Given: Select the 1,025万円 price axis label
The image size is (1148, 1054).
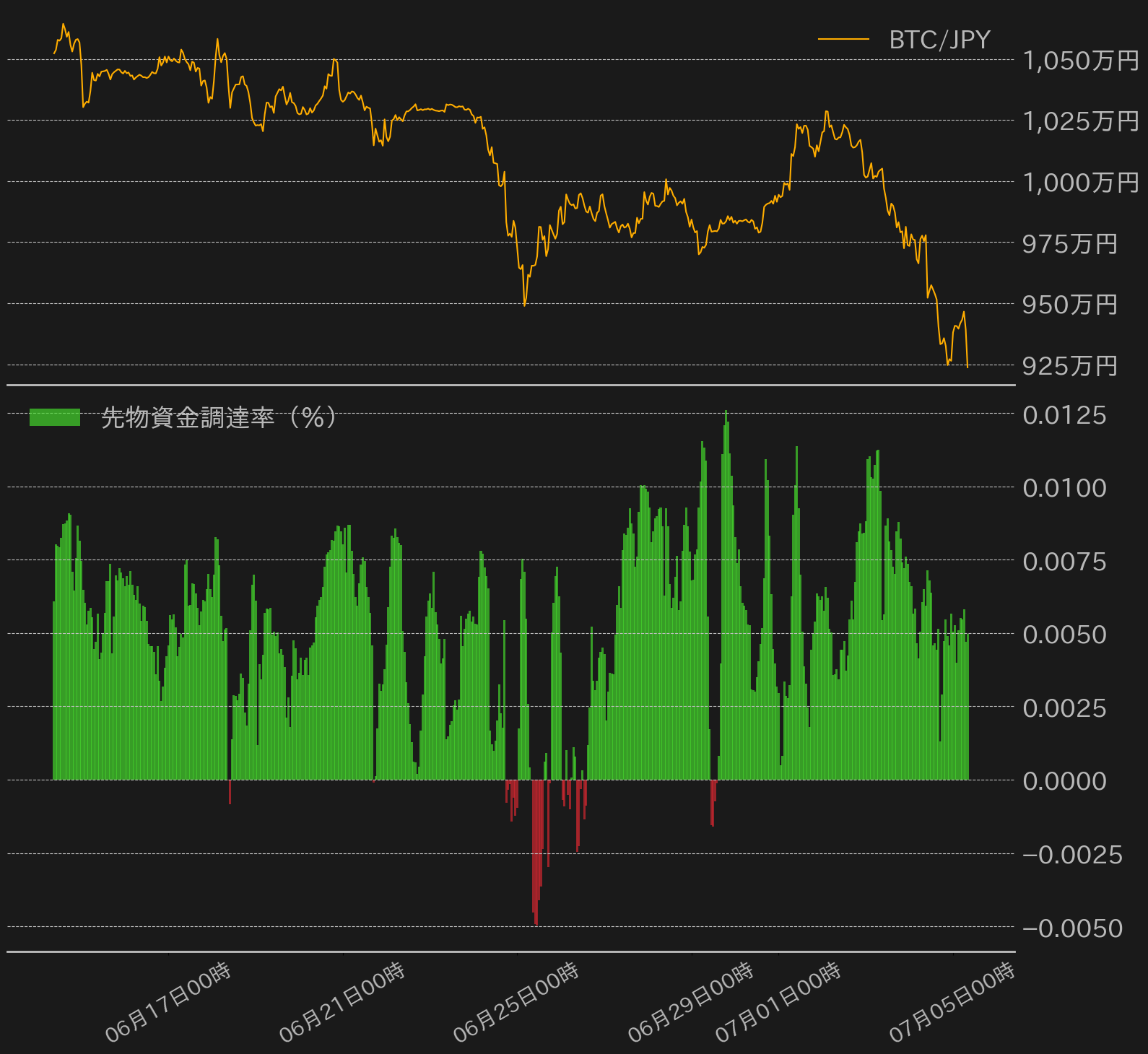Looking at the screenshot, I should pyautogui.click(x=1081, y=121).
